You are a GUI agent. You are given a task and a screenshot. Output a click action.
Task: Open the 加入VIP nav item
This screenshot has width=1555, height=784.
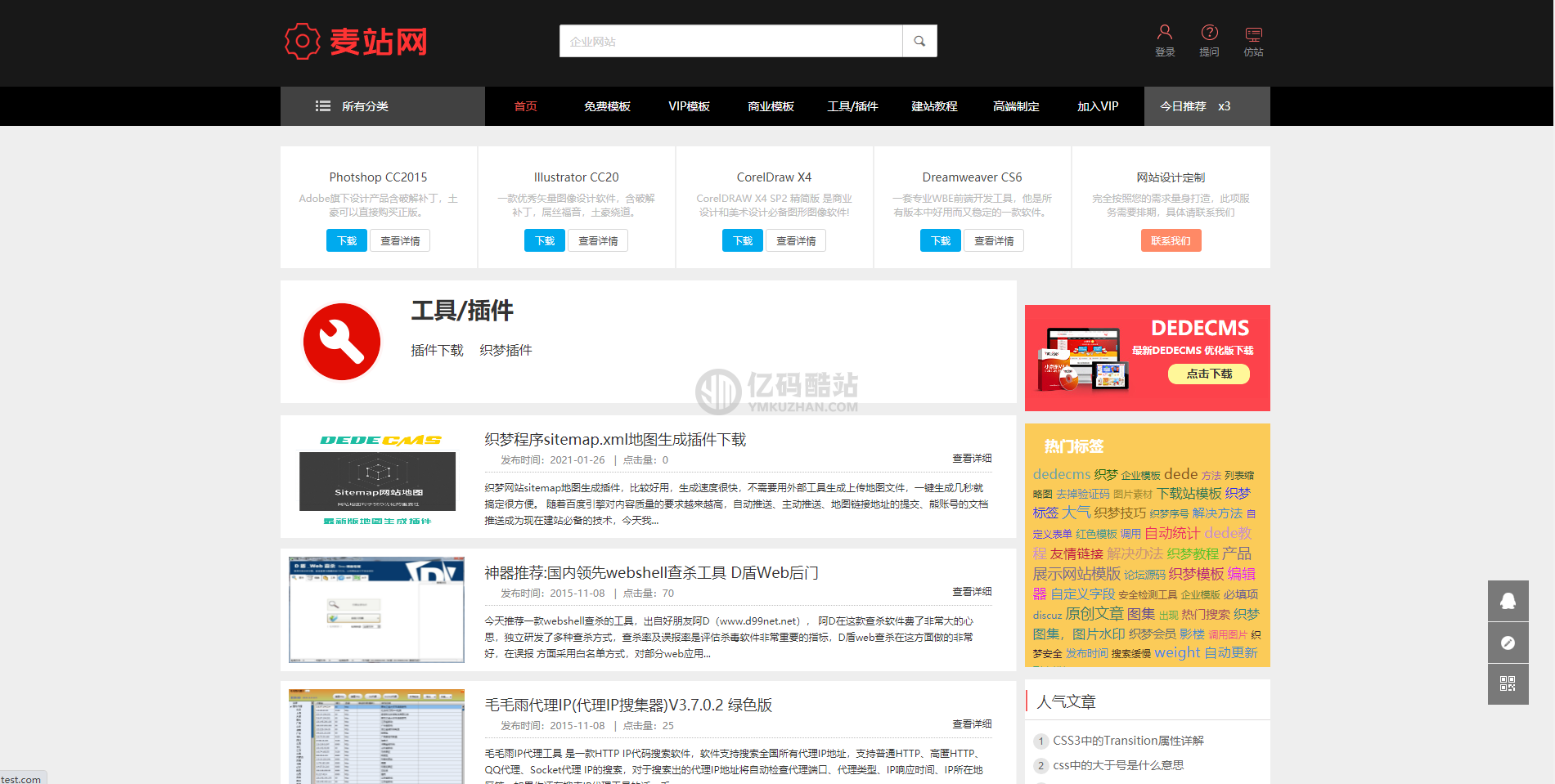click(1098, 106)
